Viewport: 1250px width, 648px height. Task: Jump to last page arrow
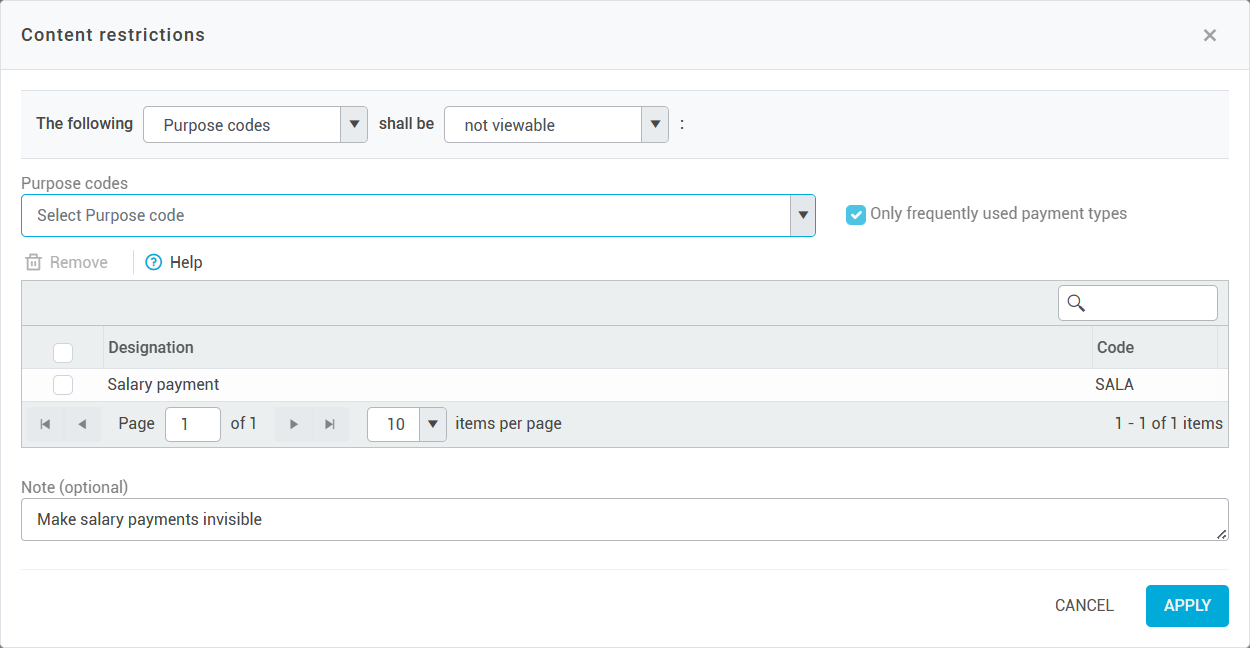(330, 424)
